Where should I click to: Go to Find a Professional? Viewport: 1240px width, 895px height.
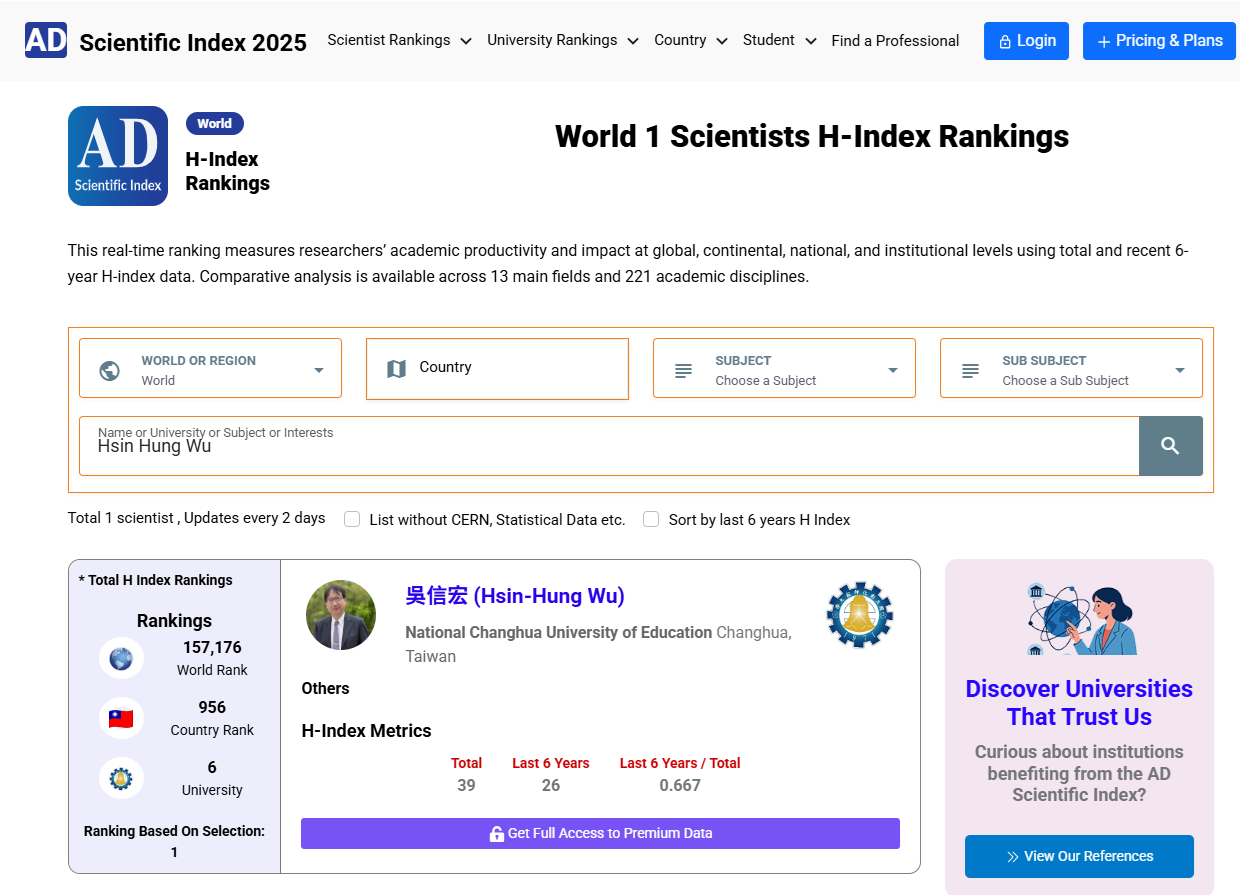click(x=895, y=41)
